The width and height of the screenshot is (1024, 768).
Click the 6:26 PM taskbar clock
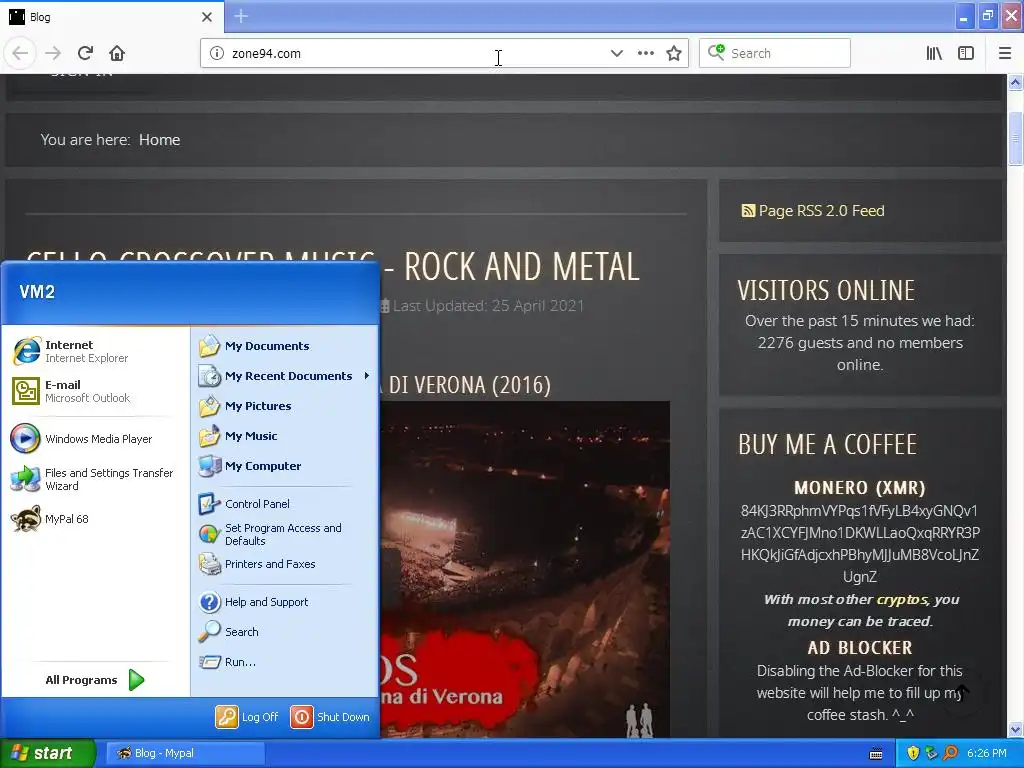pyautogui.click(x=987, y=753)
